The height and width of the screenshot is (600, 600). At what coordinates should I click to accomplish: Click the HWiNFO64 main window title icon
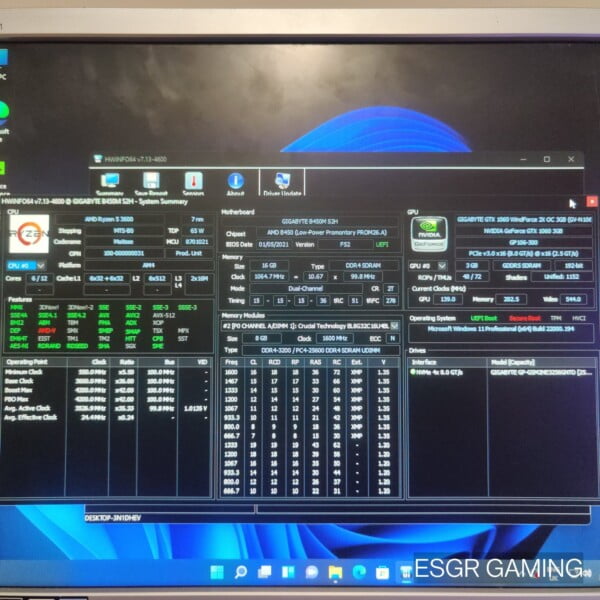pyautogui.click(x=98, y=159)
